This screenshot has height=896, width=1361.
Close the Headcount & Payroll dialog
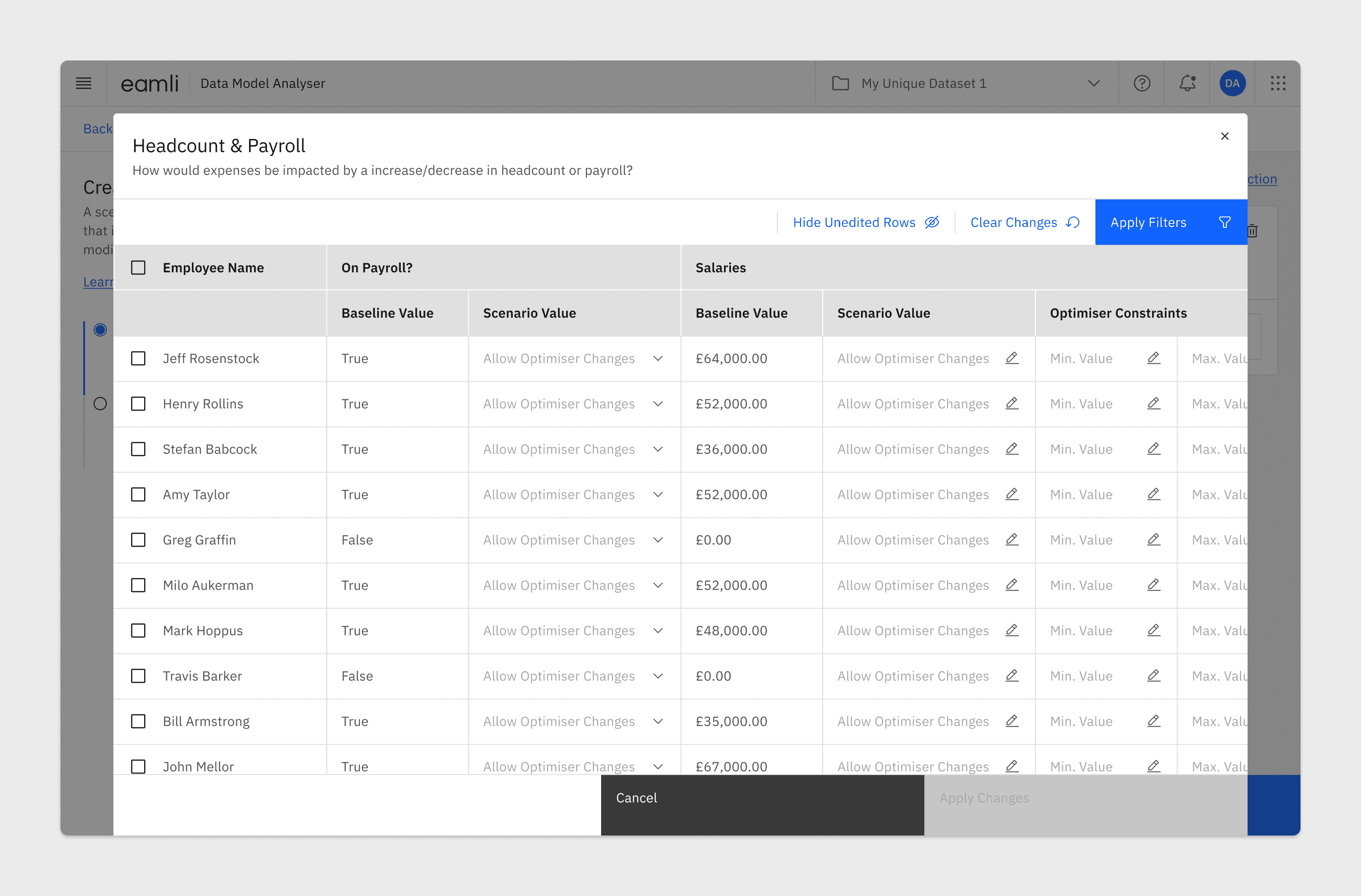click(1224, 136)
